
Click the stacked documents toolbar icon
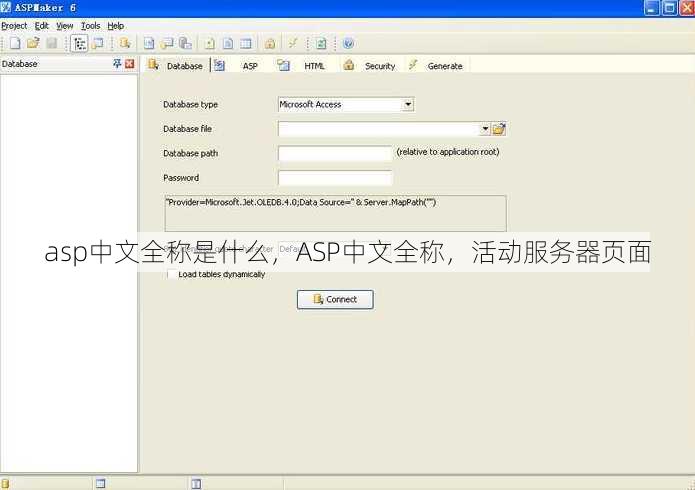(185, 43)
